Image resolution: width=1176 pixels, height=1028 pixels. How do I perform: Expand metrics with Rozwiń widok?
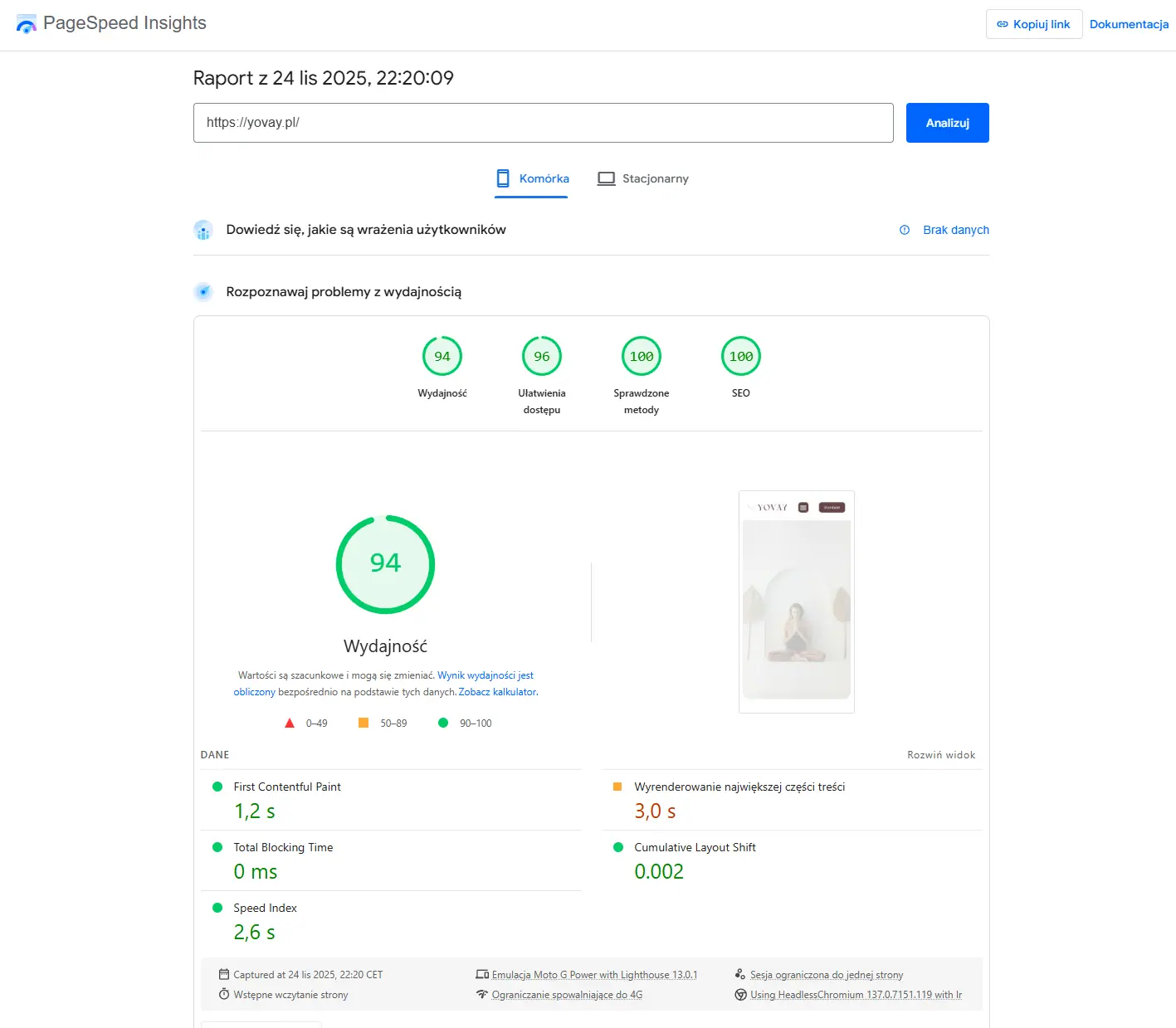pos(941,755)
